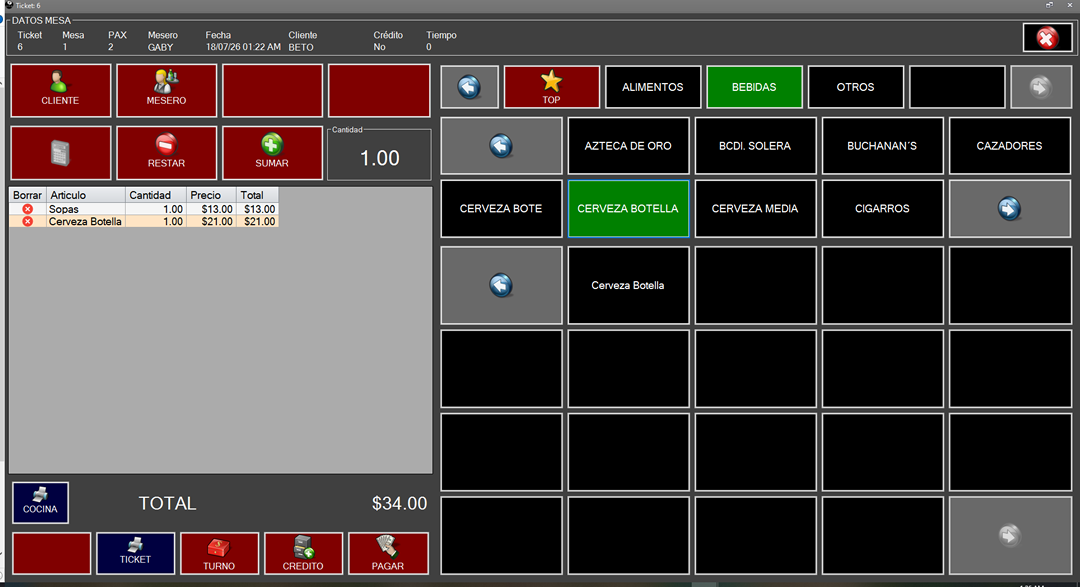The width and height of the screenshot is (1080, 587).
Task: Click back arrow beside AZTECA DE ORO
Action: 501,145
